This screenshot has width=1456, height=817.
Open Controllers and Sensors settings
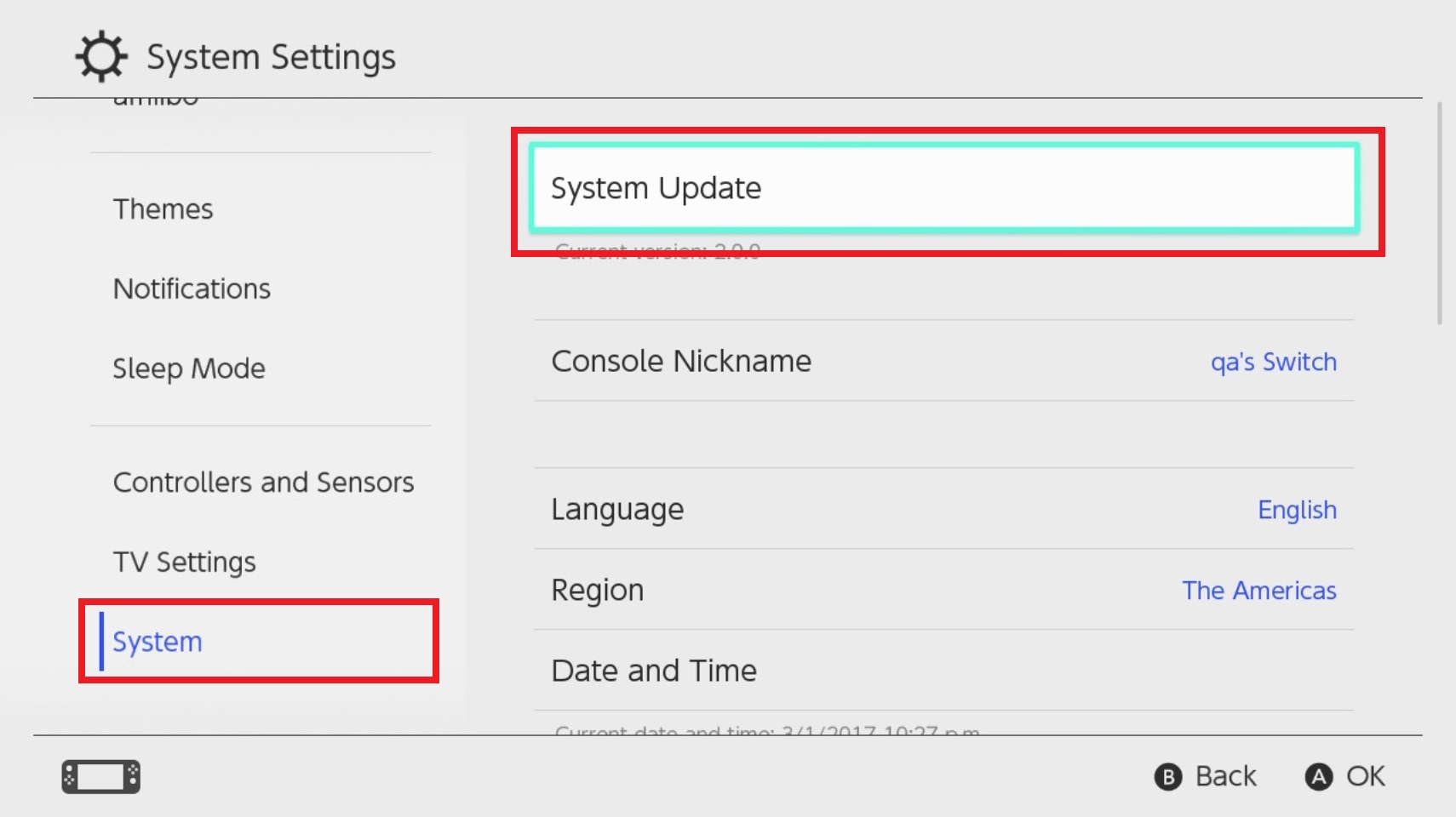[x=263, y=483]
